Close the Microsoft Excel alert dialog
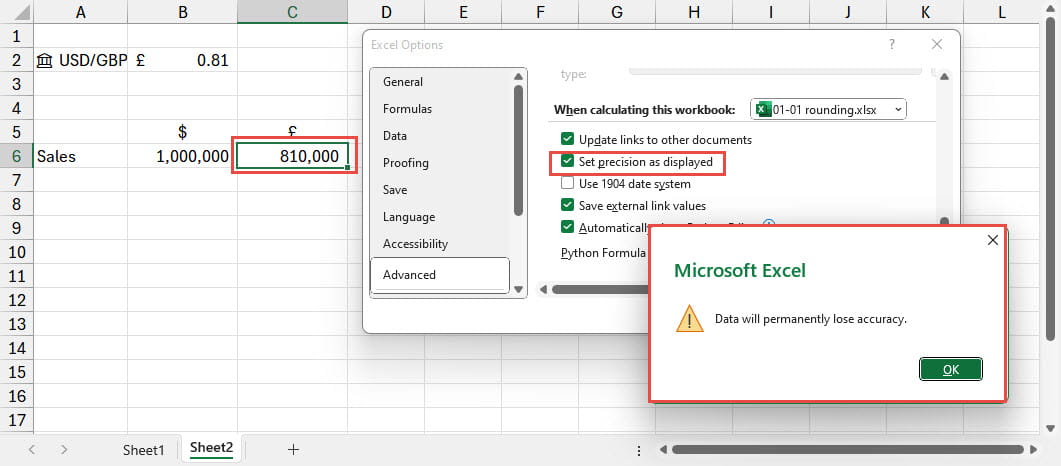 coord(992,240)
